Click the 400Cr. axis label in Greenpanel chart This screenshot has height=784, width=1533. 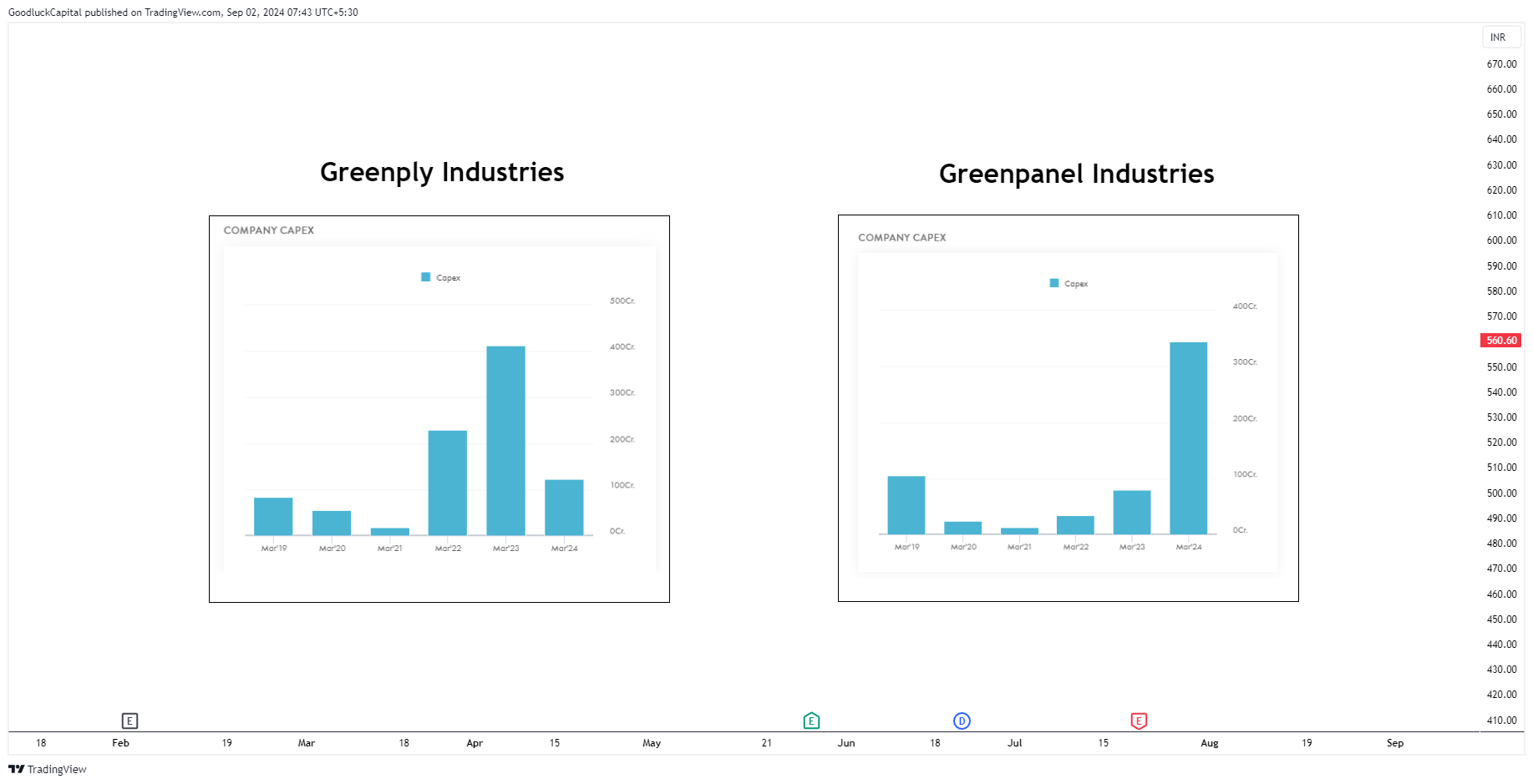coord(1245,306)
